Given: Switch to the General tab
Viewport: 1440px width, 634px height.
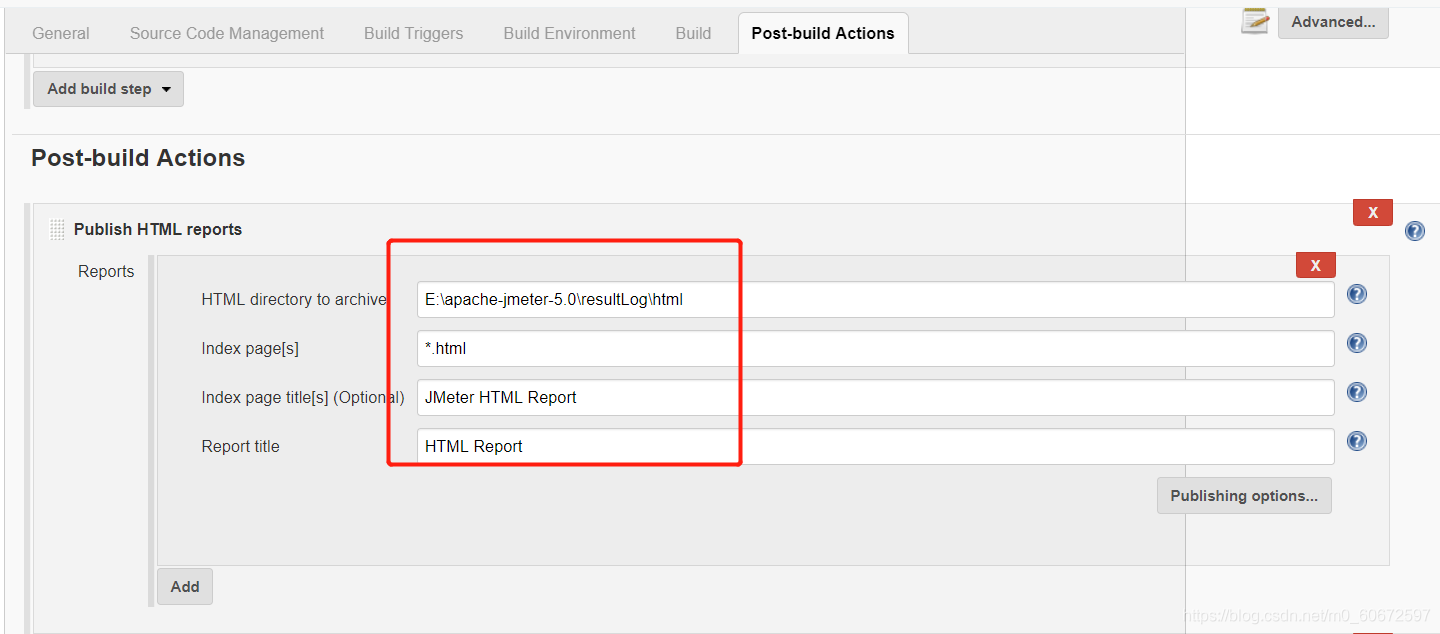Looking at the screenshot, I should [x=61, y=33].
